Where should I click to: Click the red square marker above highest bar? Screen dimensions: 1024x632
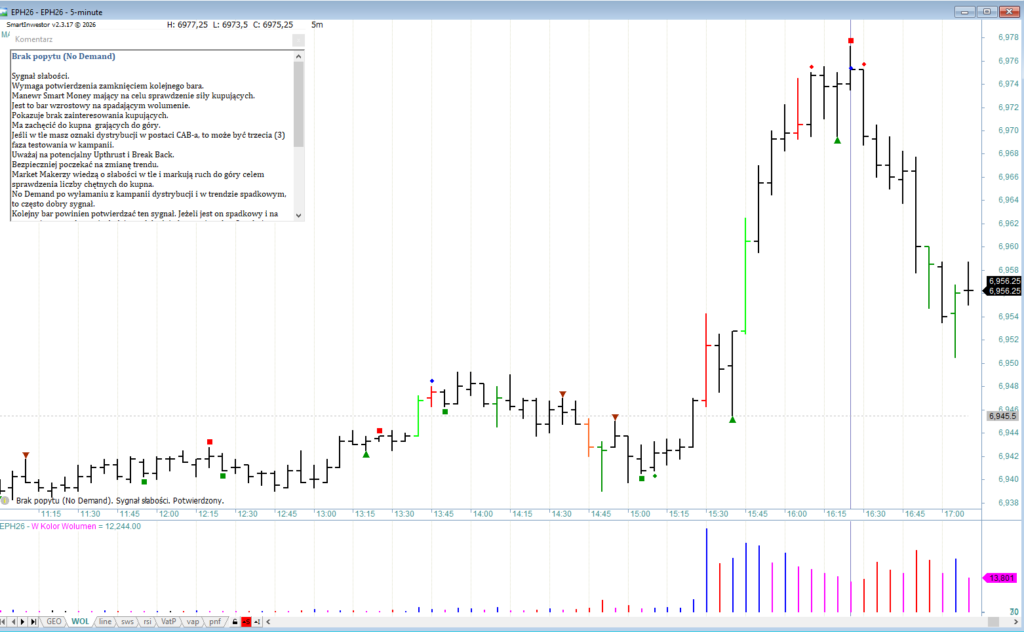click(851, 41)
